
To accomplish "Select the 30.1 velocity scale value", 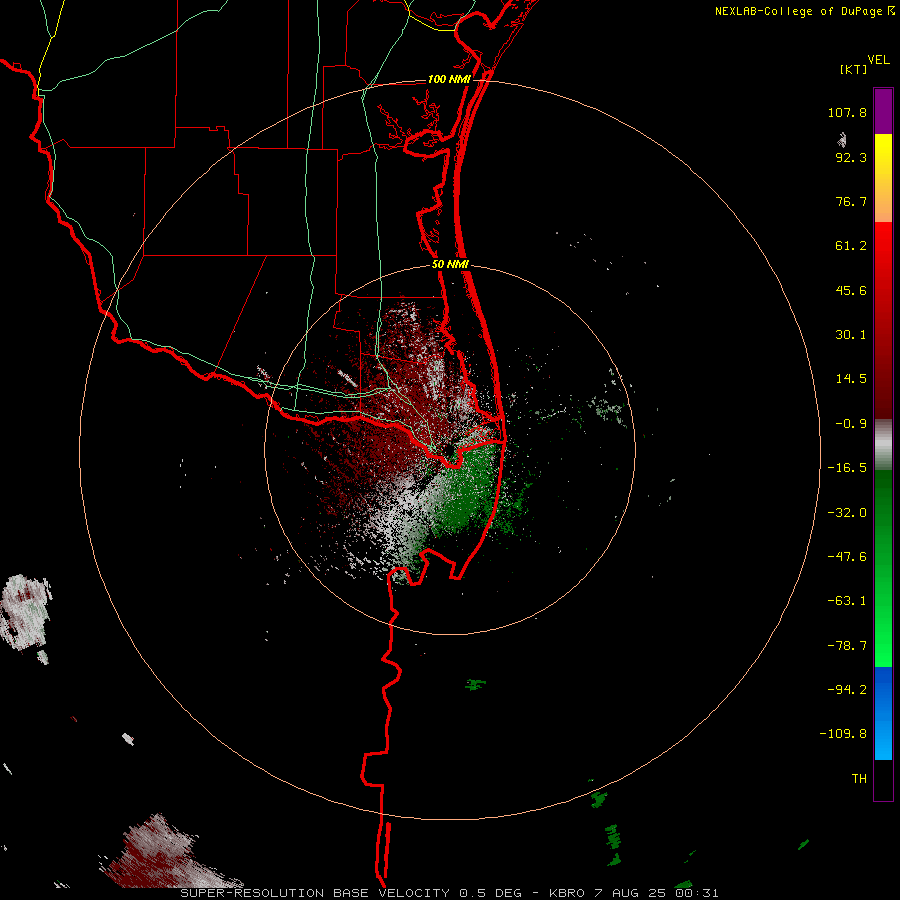I will click(851, 335).
